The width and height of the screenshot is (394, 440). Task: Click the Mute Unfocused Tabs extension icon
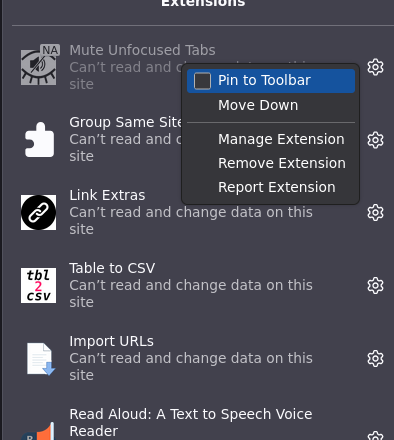[39, 67]
